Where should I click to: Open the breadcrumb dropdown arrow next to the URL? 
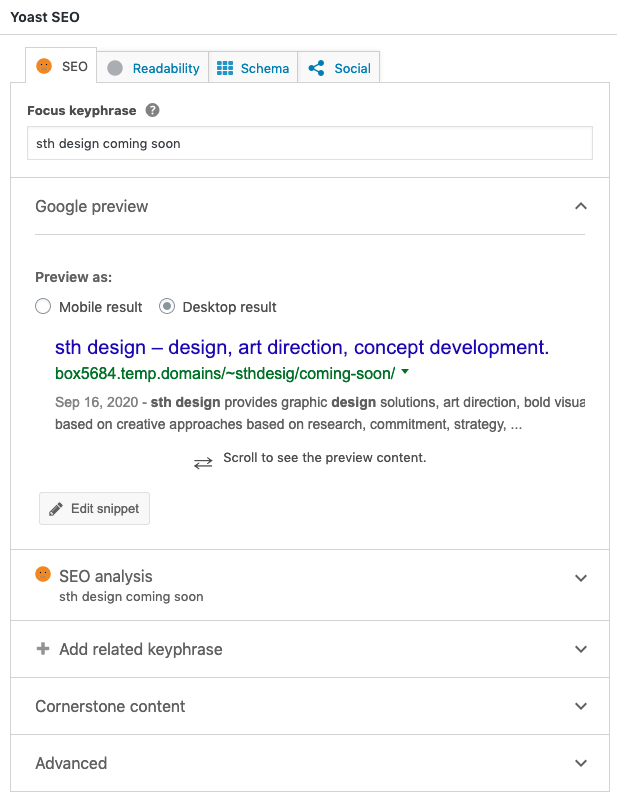405,373
